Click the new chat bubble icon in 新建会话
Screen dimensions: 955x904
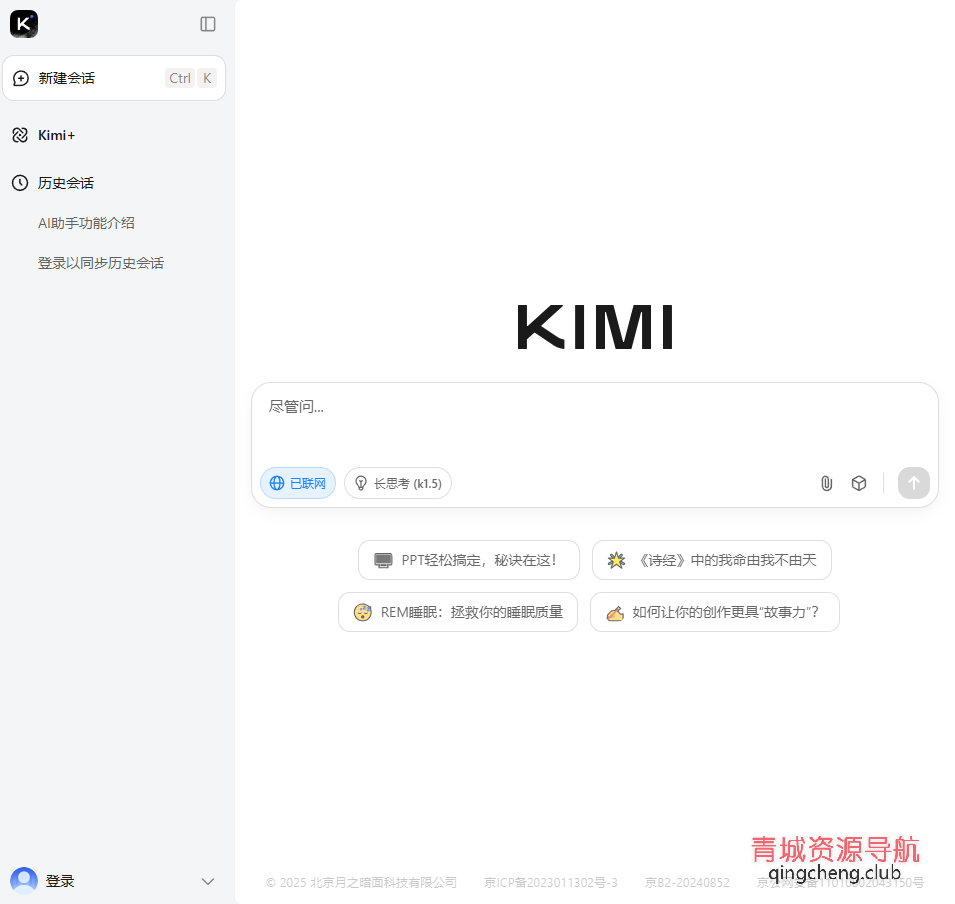tap(21, 77)
